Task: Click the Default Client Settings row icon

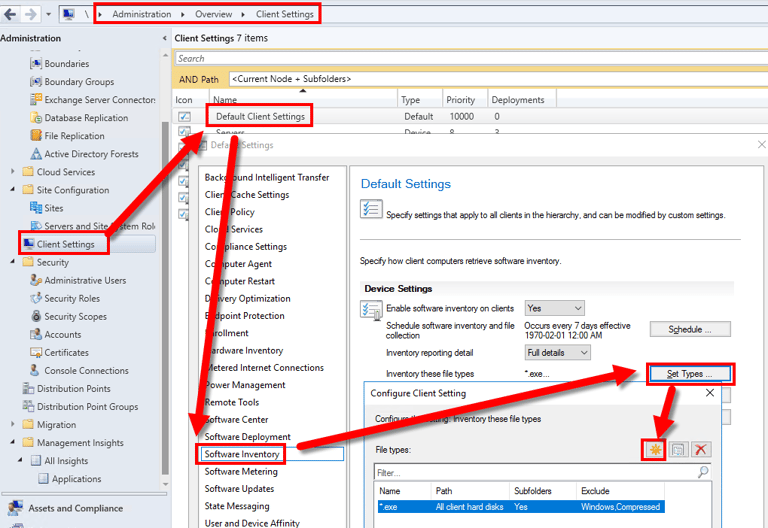Action: [x=185, y=117]
